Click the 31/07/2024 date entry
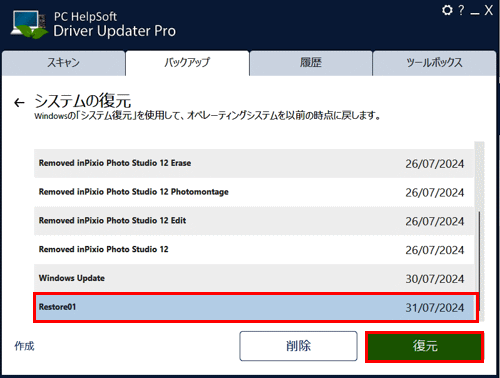The image size is (500, 378). click(434, 308)
